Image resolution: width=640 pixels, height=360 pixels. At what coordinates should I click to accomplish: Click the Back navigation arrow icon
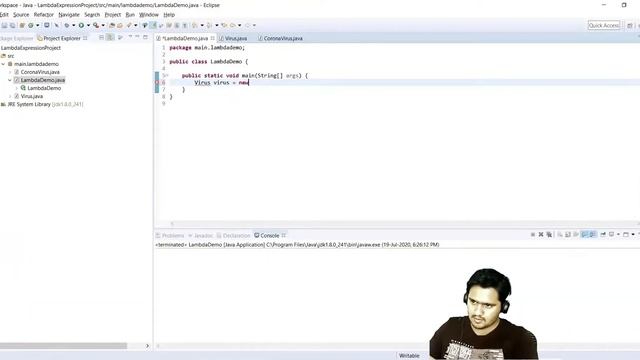pyautogui.click(x=233, y=25)
